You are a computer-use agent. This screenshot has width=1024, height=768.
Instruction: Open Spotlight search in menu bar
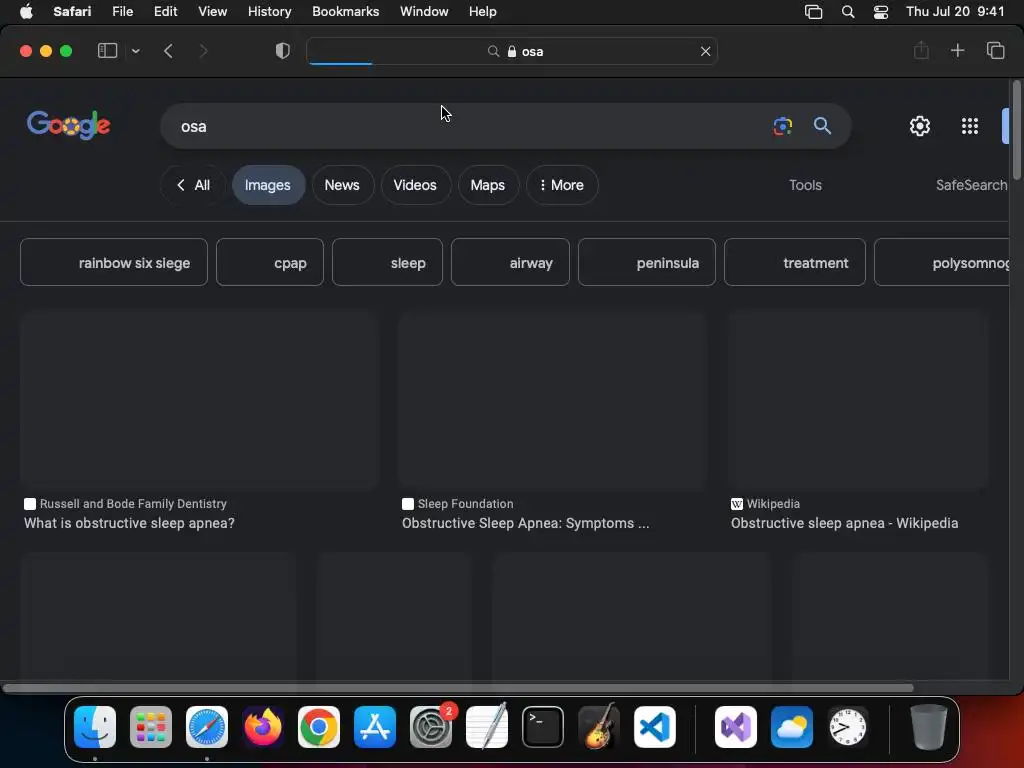tap(848, 12)
